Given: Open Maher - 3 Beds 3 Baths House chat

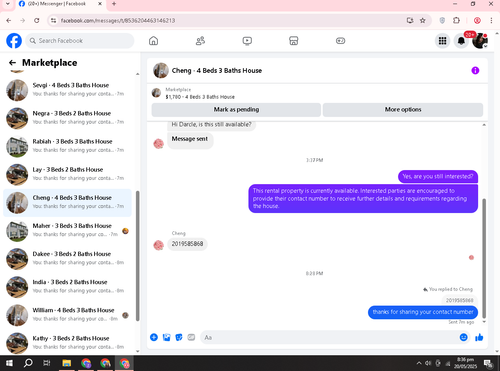Looking at the screenshot, I should [x=67, y=231].
